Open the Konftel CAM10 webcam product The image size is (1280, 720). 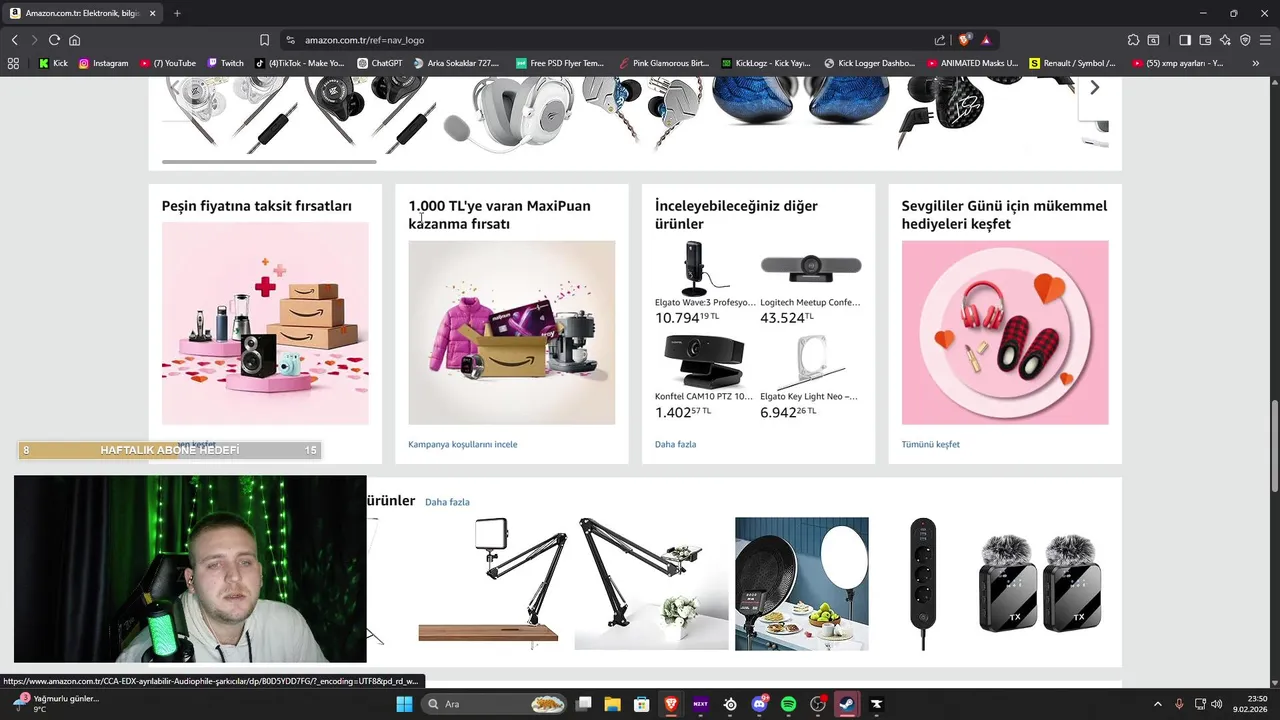[x=705, y=361]
